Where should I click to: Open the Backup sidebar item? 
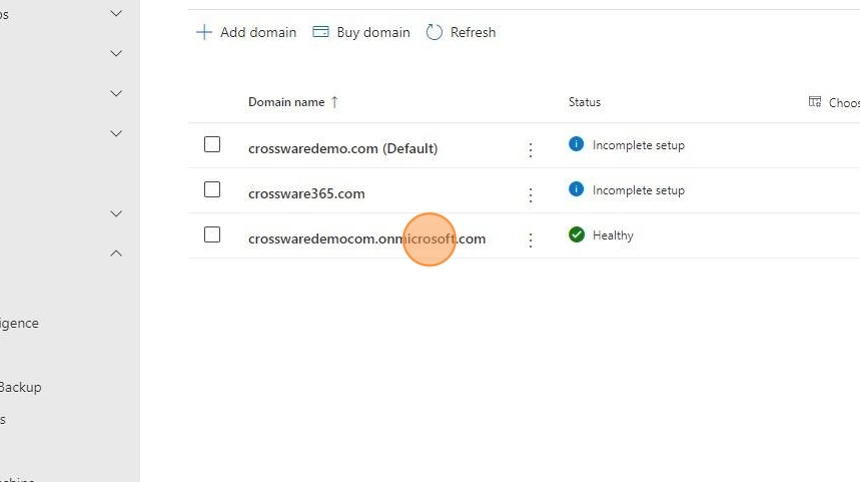(x=20, y=387)
